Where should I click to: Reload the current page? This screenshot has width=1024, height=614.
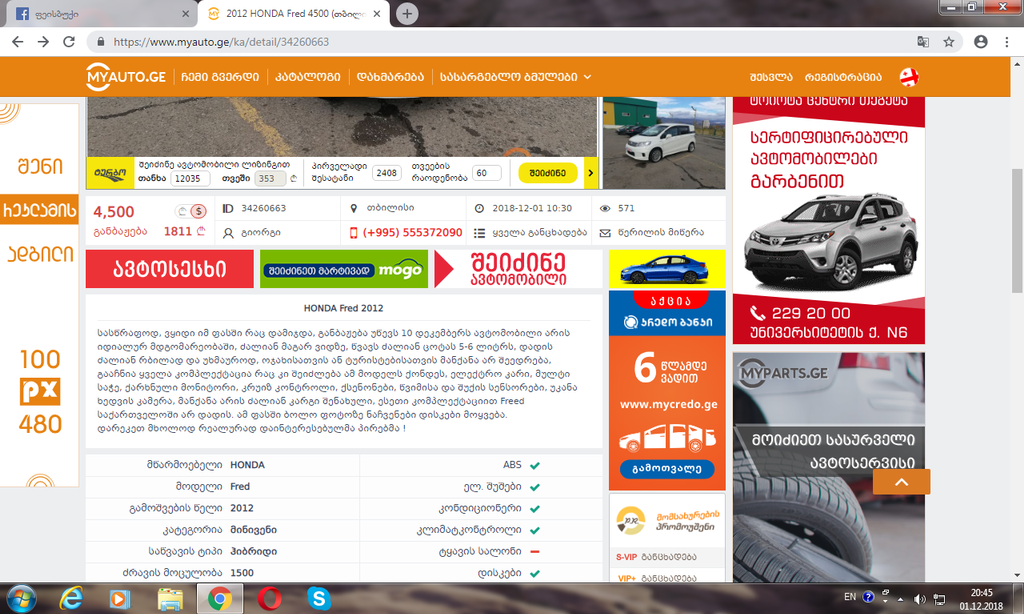tap(69, 42)
